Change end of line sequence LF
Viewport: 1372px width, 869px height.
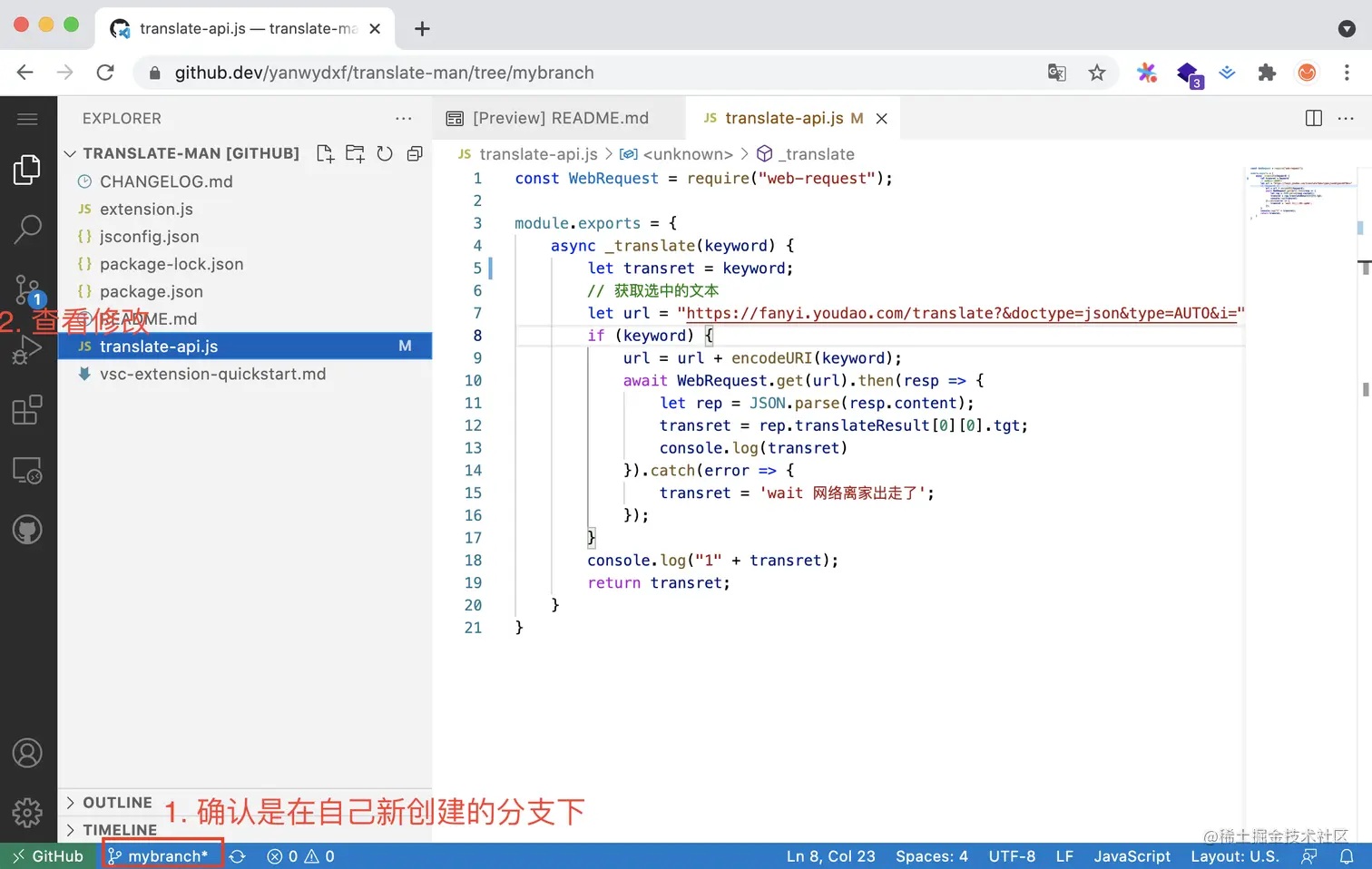pos(1064,856)
